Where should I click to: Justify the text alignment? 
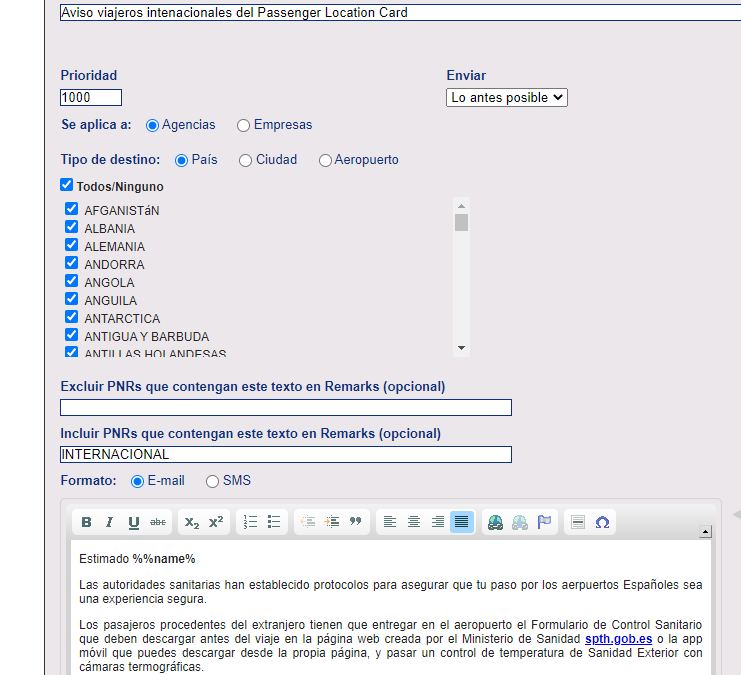[461, 522]
